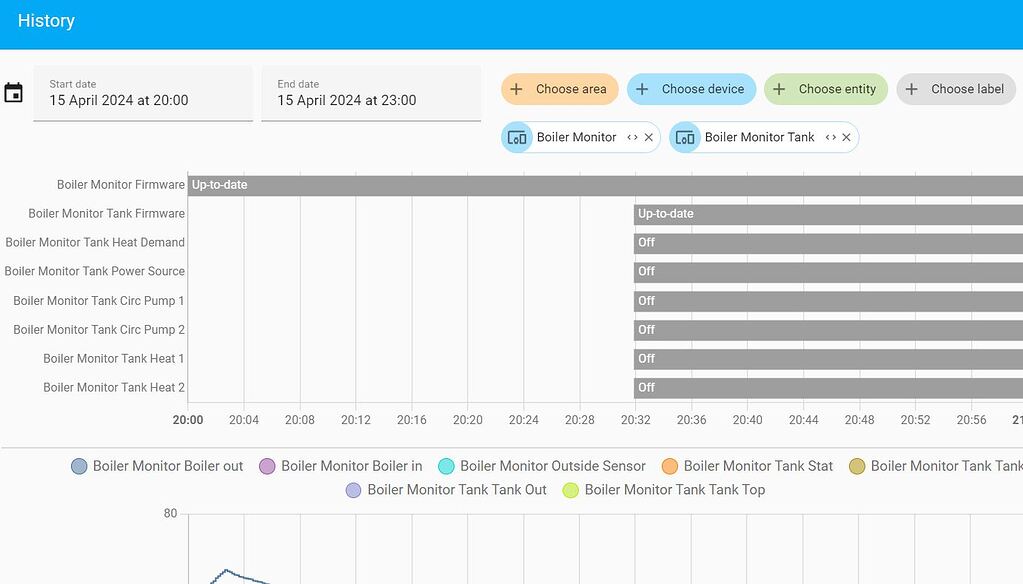Edit the Start date field
This screenshot has width=1023, height=584.
pyautogui.click(x=143, y=93)
